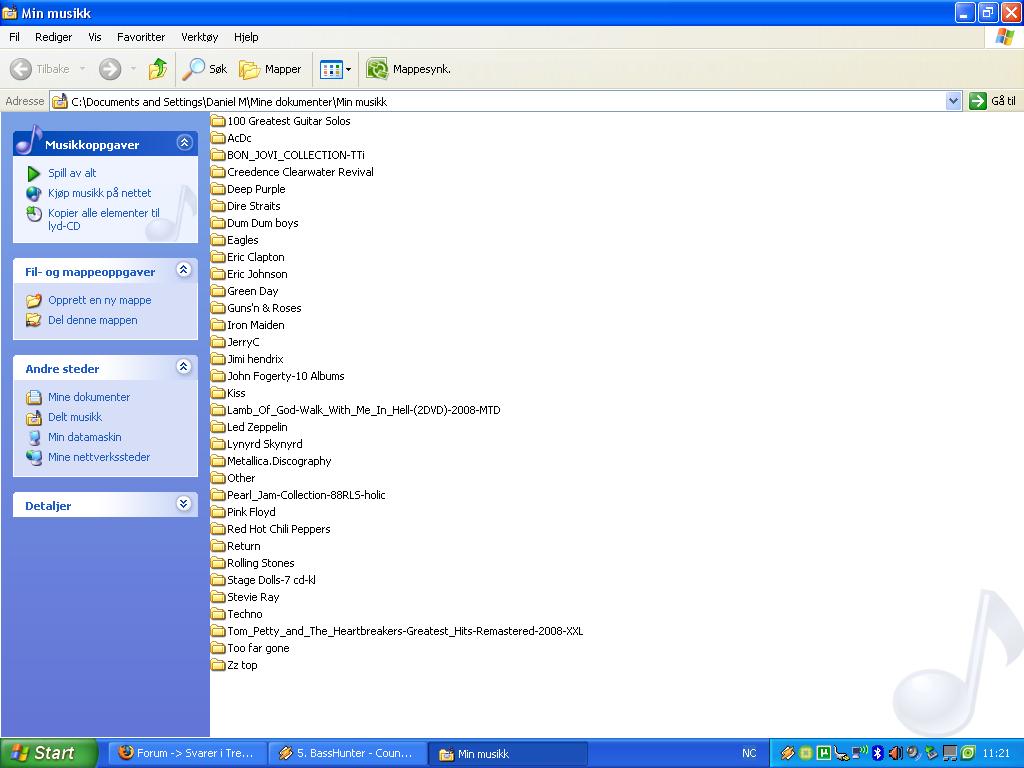Select the AcDc folder icon

click(218, 138)
